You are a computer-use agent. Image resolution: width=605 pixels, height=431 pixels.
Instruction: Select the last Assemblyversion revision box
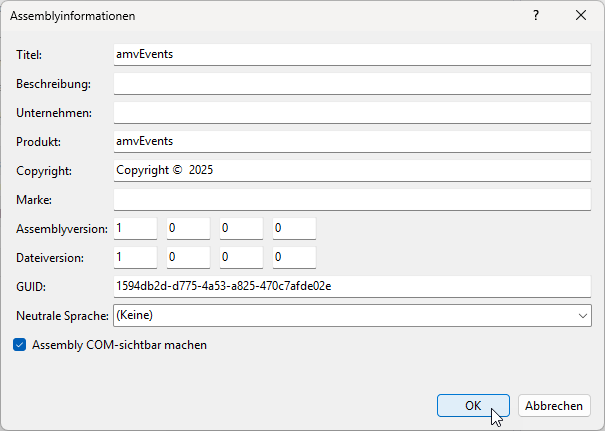[x=294, y=228]
